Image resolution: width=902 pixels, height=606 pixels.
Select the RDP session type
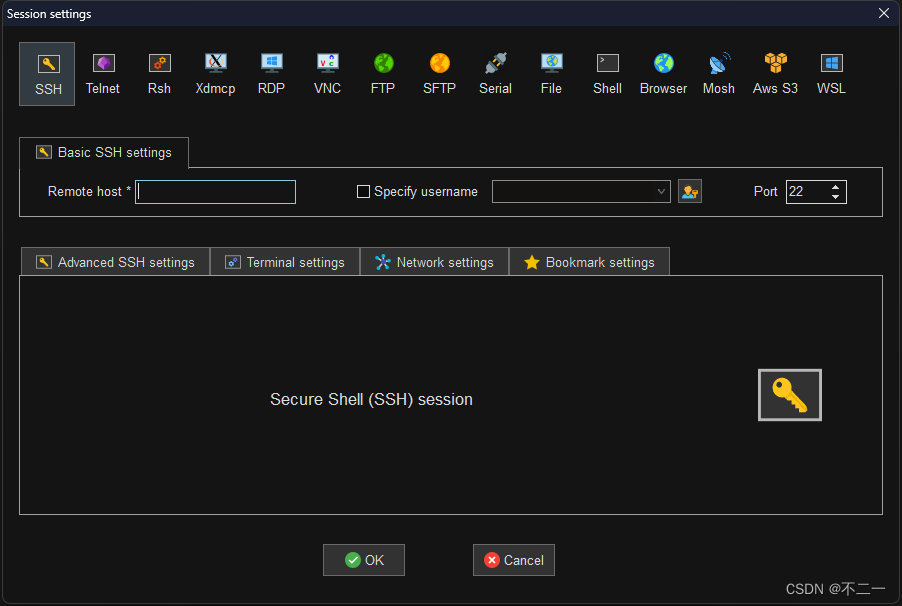pos(271,72)
